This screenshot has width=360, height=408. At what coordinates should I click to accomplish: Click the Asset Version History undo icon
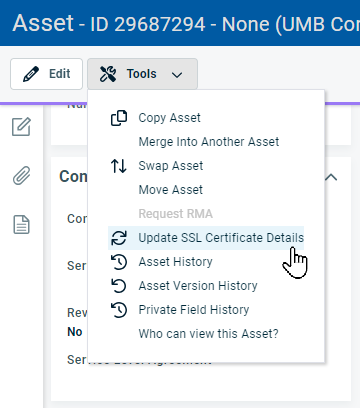coord(119,286)
